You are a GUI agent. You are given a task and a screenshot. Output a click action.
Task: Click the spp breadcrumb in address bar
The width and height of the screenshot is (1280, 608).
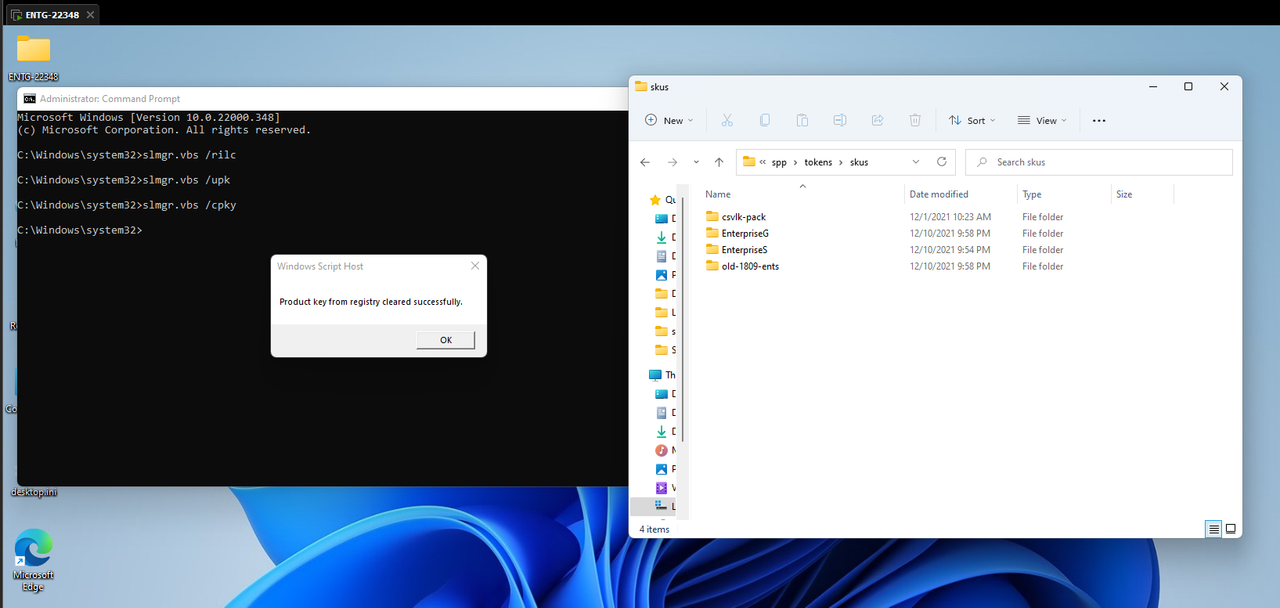779,162
